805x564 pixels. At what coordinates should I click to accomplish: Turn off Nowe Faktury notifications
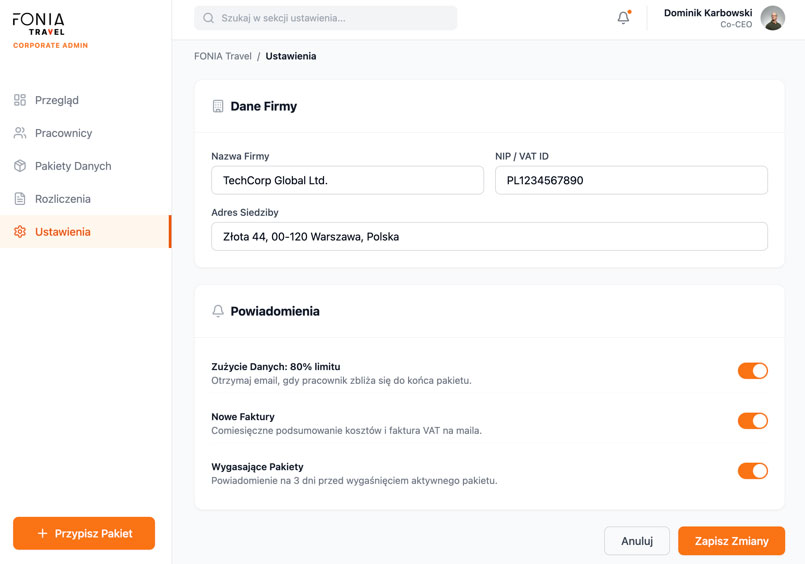pyautogui.click(x=752, y=421)
